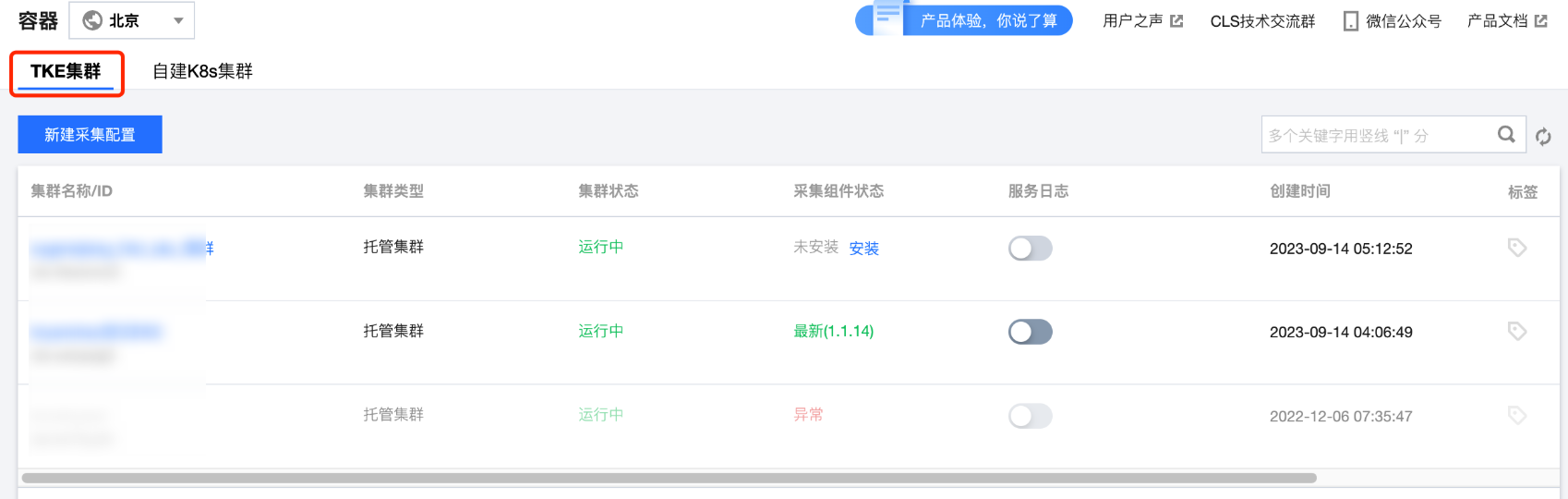Click the 安装 link for collector component
1568x499 pixels.
(863, 249)
